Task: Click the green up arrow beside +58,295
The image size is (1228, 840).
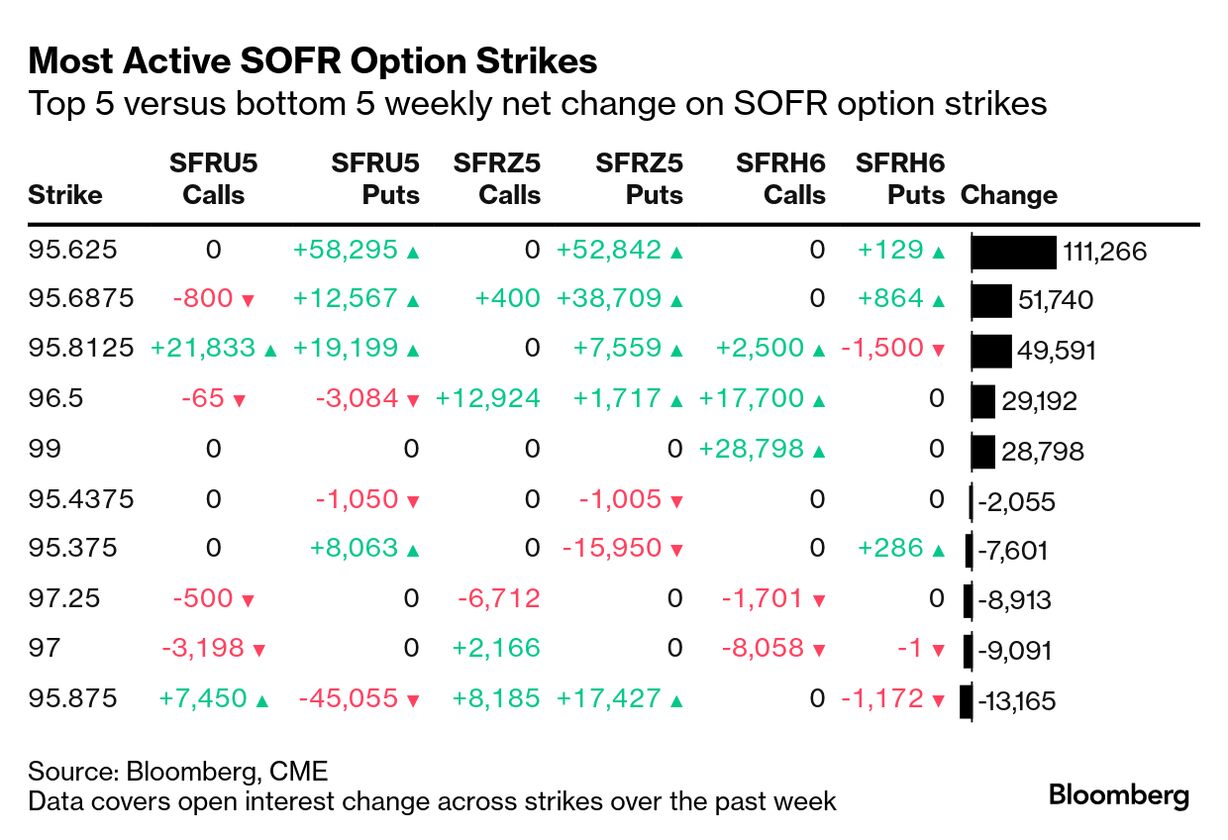Action: [413, 252]
